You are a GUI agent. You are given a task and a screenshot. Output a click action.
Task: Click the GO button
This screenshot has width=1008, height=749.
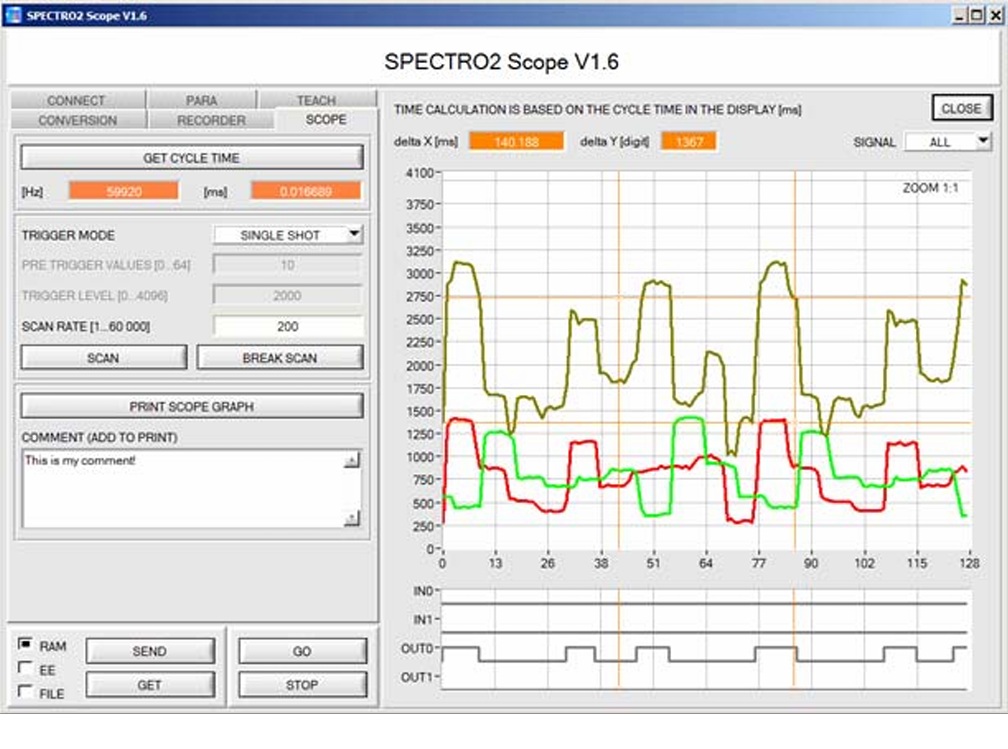(302, 651)
